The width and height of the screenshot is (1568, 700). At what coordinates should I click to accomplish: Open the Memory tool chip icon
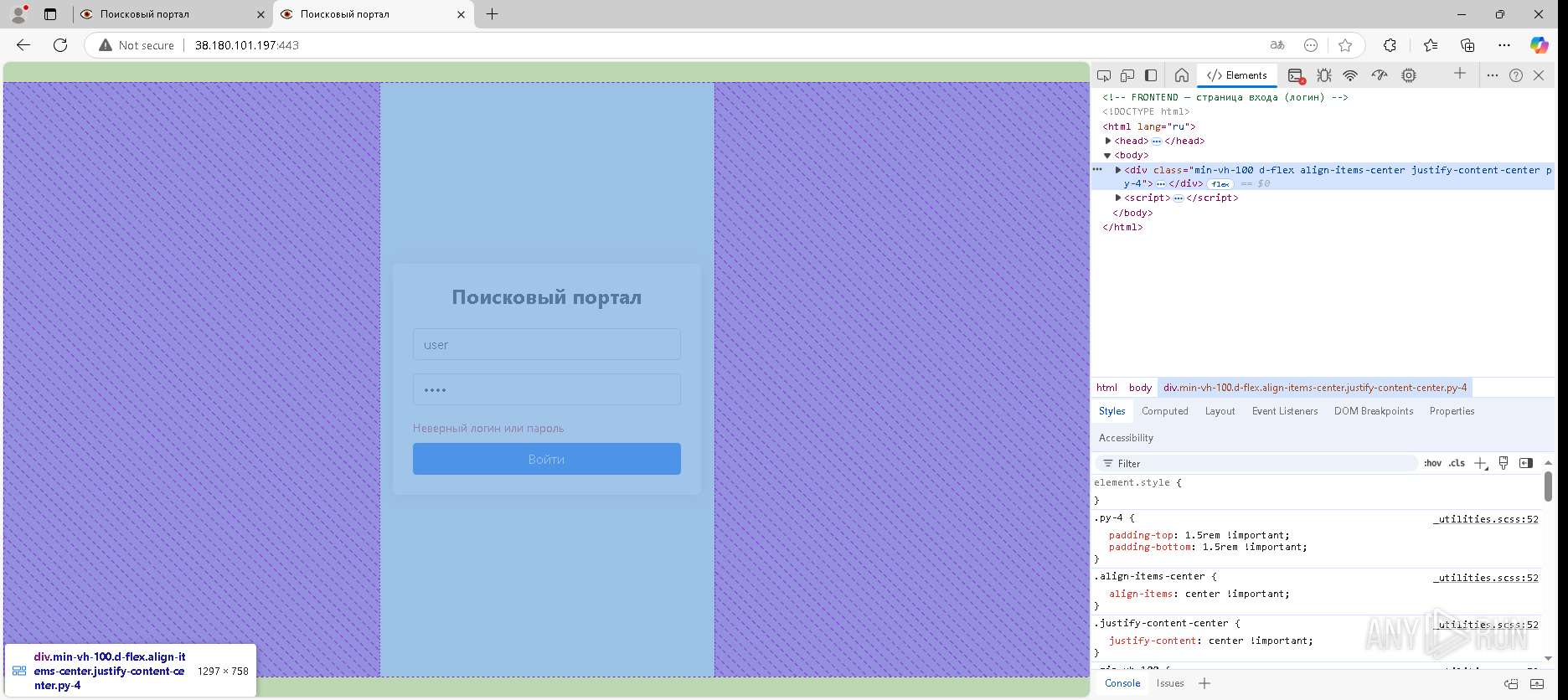(1409, 75)
